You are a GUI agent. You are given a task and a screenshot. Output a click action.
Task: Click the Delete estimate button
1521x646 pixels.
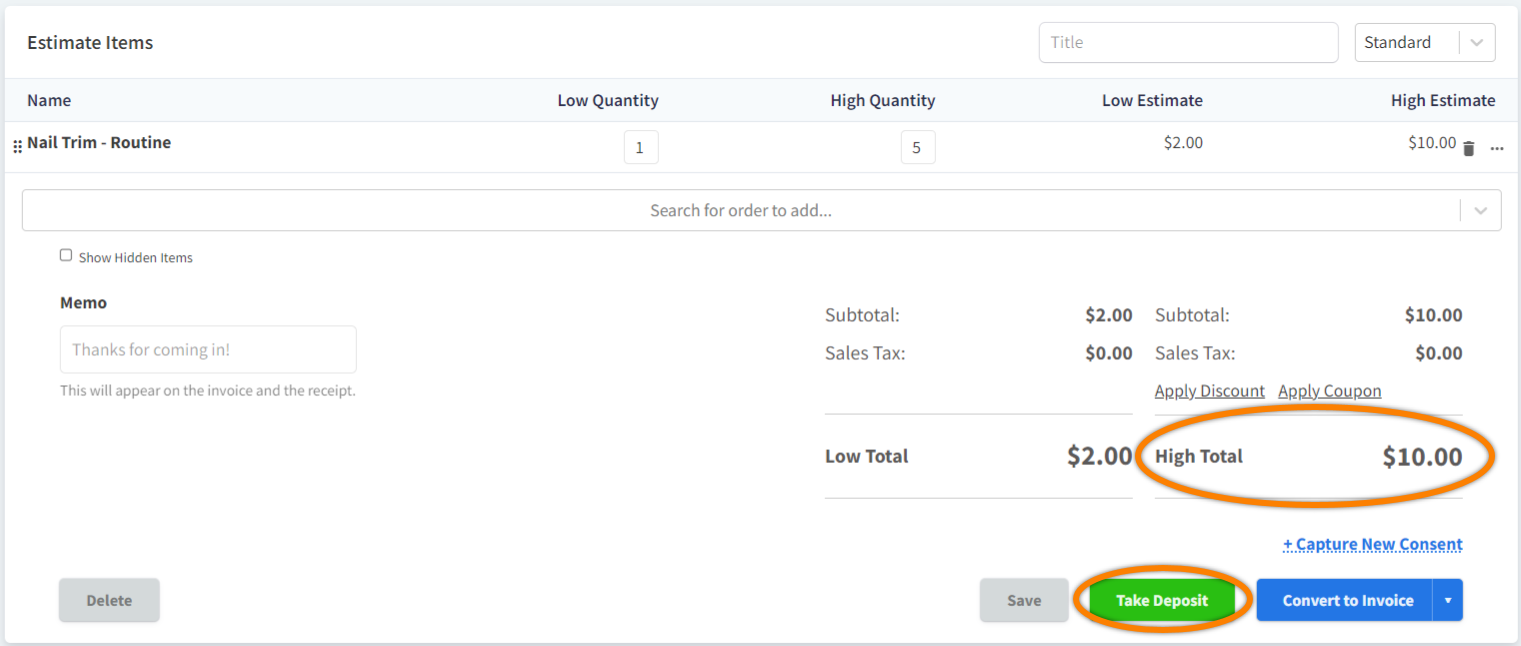[x=108, y=600]
